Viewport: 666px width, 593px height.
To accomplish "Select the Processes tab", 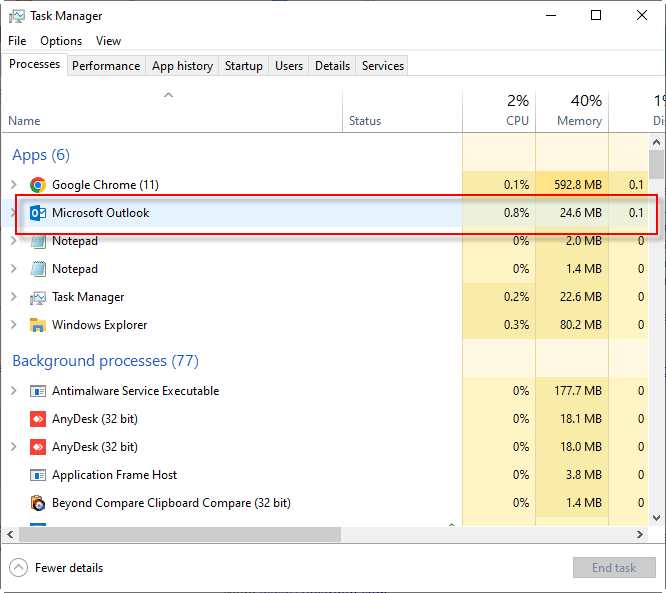I will tap(34, 64).
